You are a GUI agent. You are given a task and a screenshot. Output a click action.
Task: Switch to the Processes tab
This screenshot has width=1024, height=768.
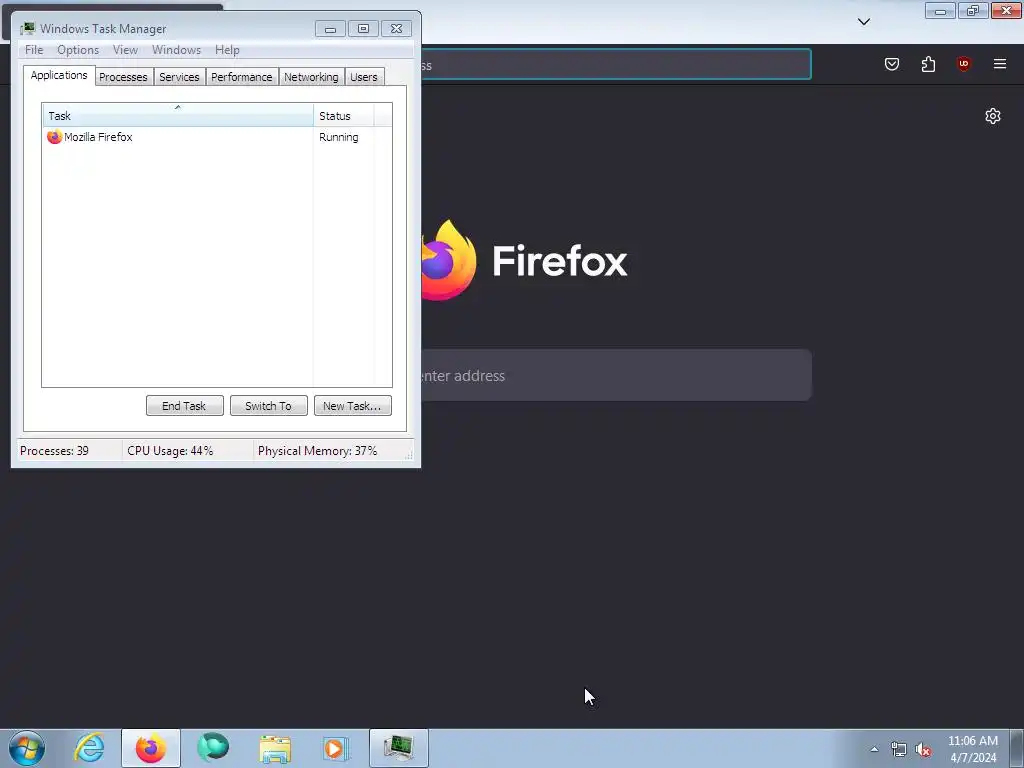tap(123, 77)
